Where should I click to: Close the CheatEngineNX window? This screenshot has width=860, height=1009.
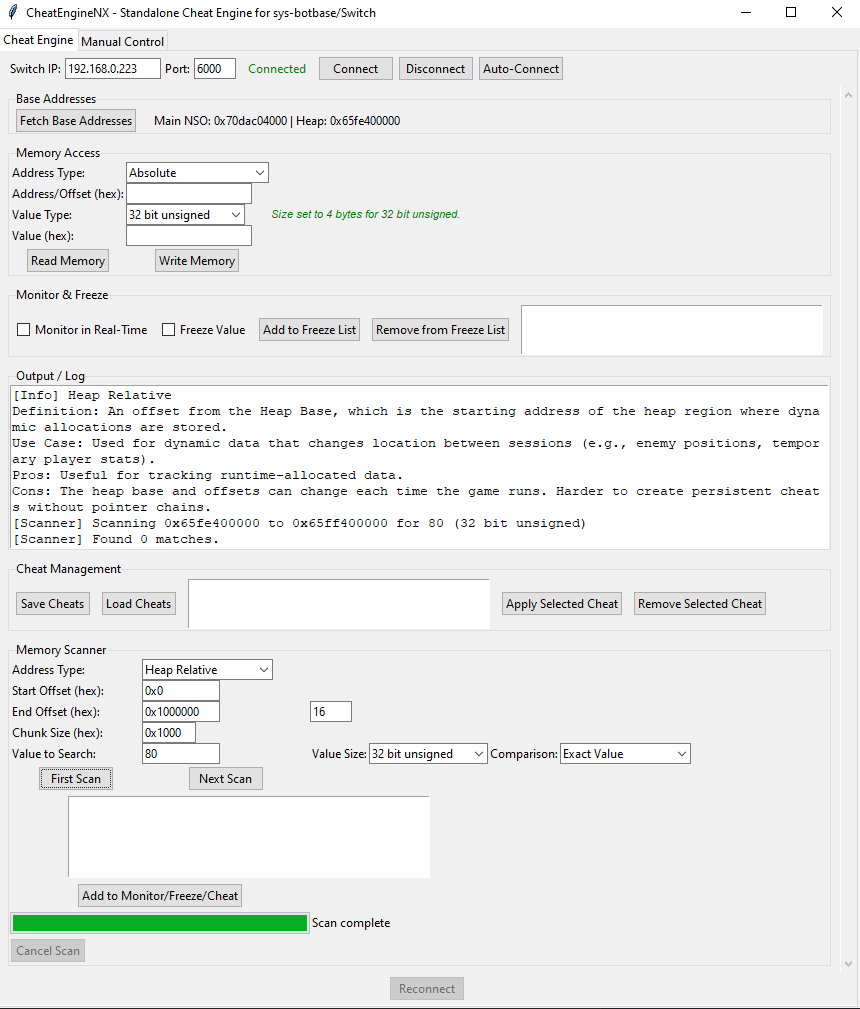click(837, 12)
